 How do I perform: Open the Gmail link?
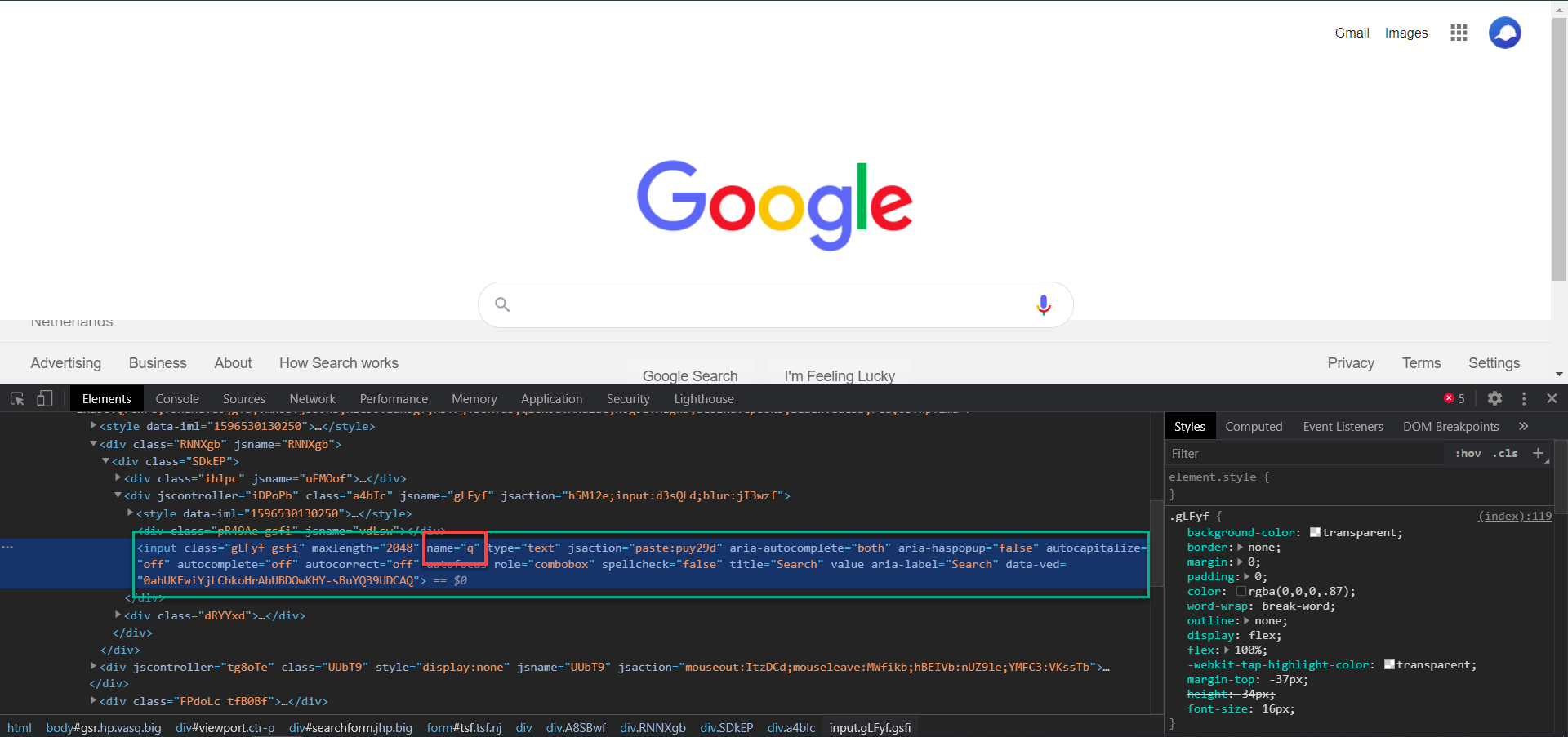click(1352, 33)
